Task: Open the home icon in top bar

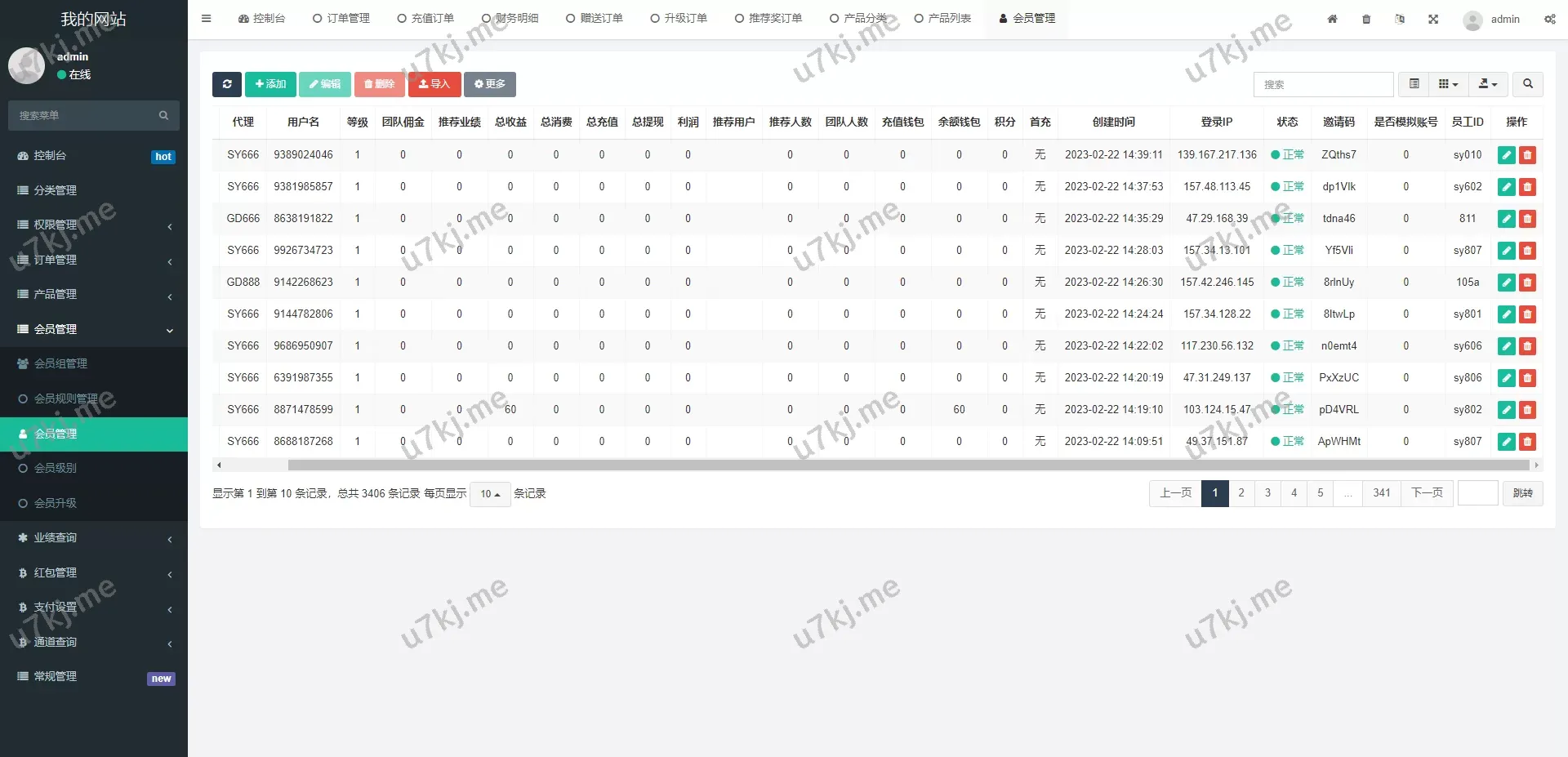Action: [x=1332, y=19]
